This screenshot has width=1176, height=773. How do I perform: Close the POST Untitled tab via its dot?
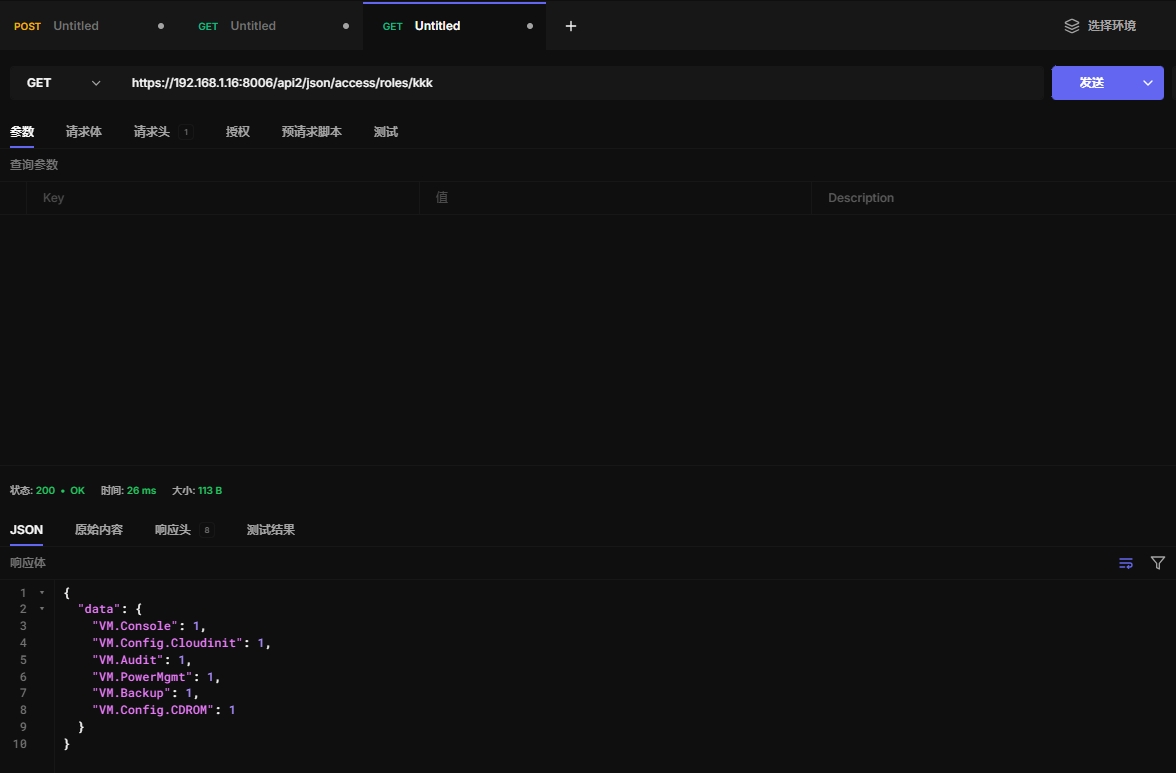[x=161, y=26]
